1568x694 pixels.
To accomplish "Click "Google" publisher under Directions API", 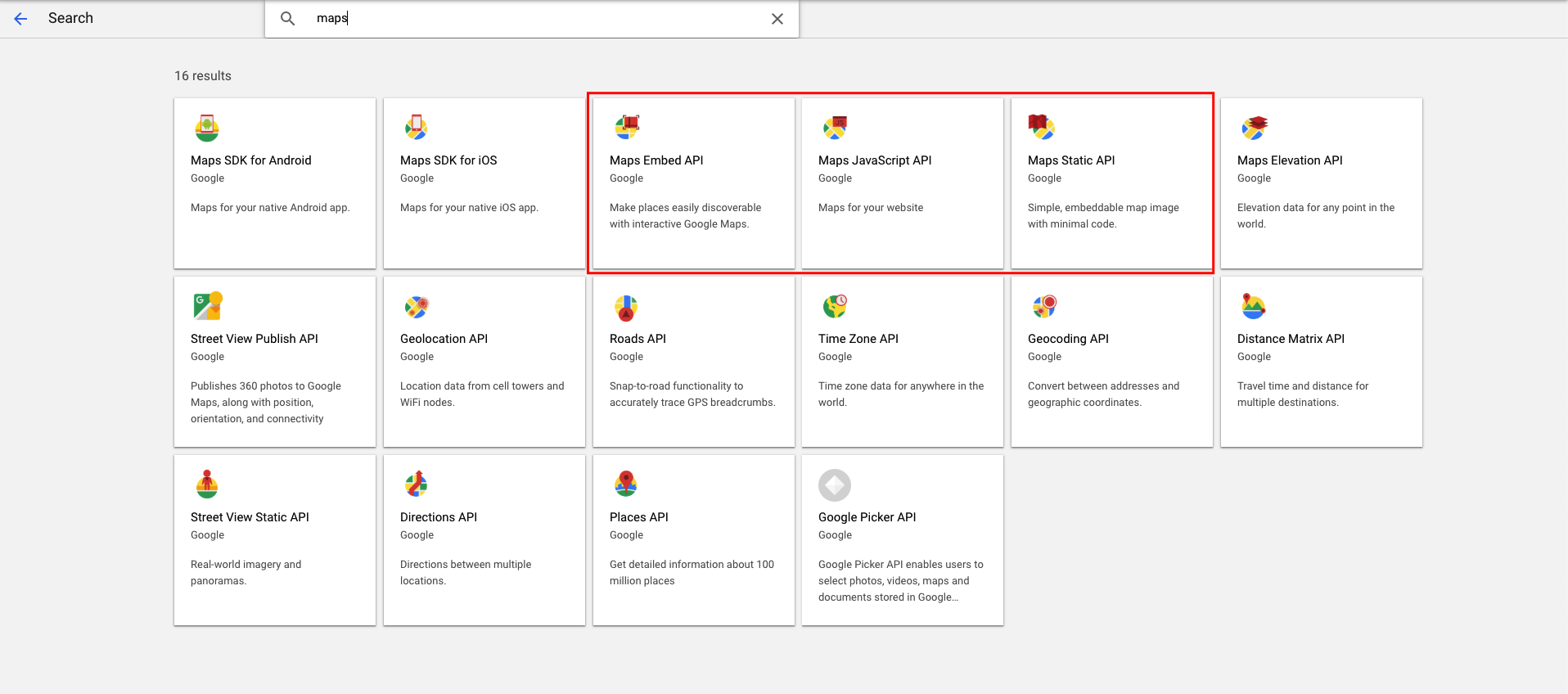I will 417,535.
